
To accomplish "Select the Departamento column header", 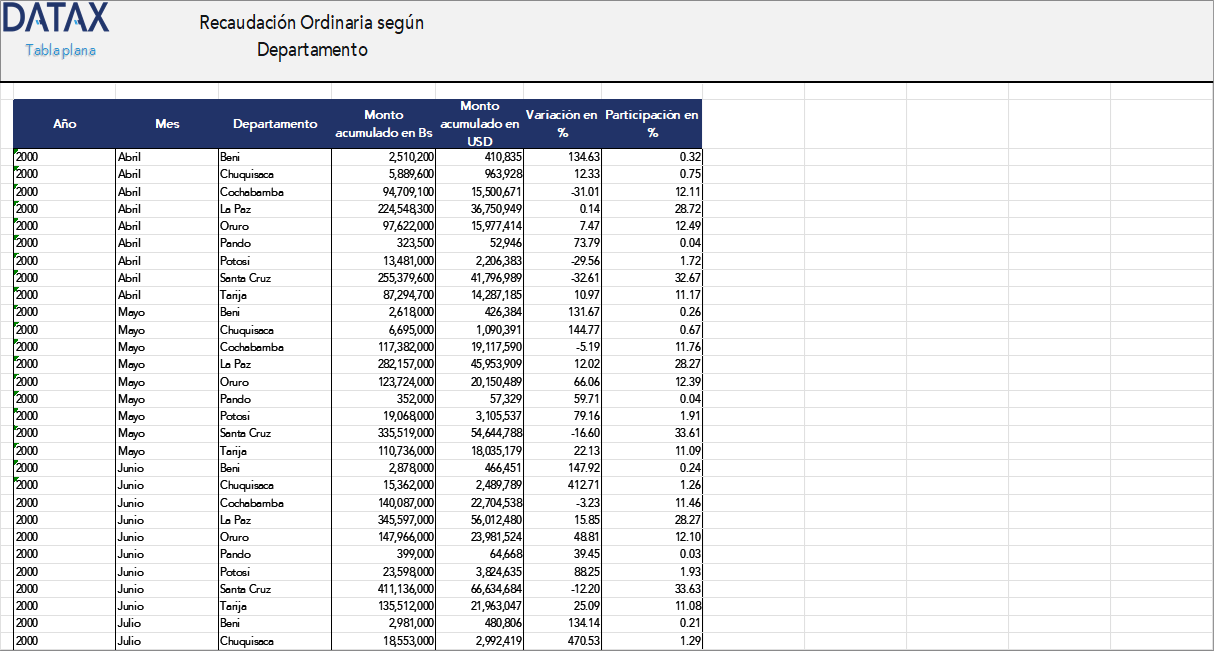I will coord(273,124).
